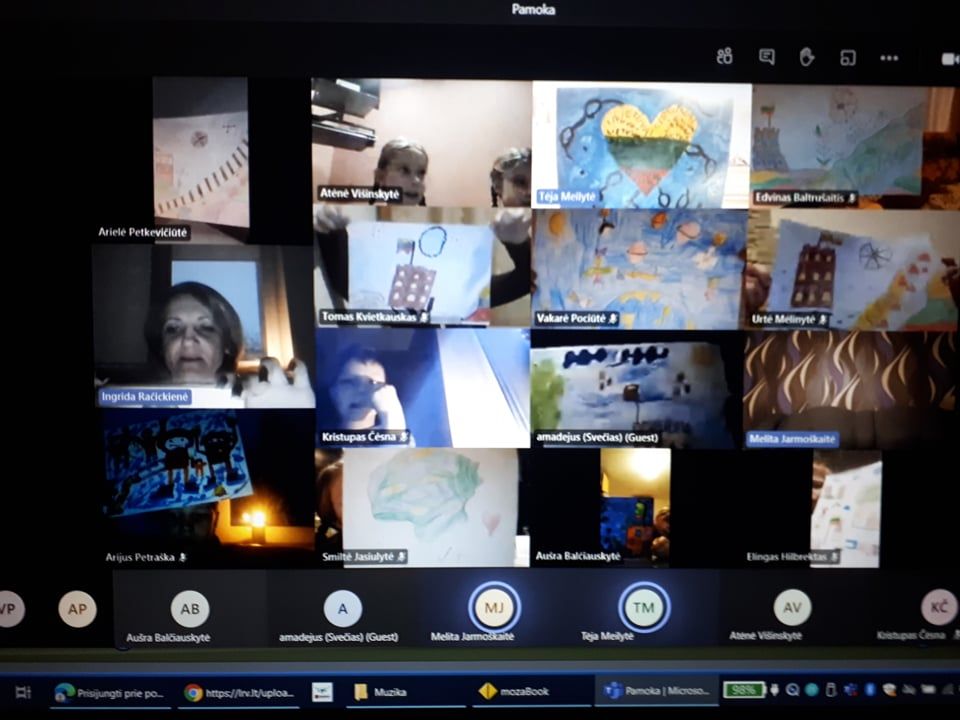The width and height of the screenshot is (960, 720).
Task: Switch to Chrome lrv.lt taskbar window
Action: [238, 692]
